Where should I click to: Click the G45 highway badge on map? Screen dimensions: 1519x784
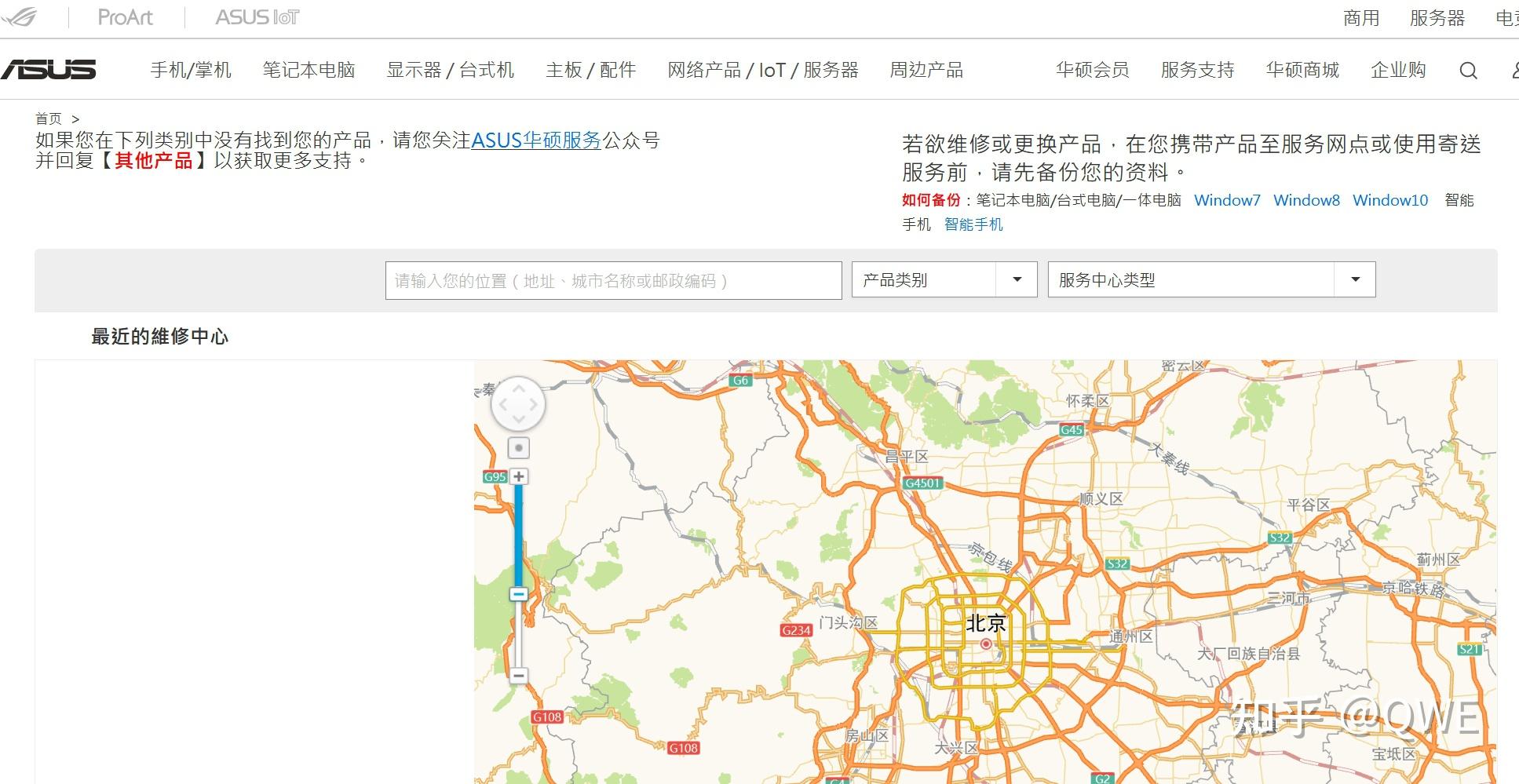[1072, 429]
